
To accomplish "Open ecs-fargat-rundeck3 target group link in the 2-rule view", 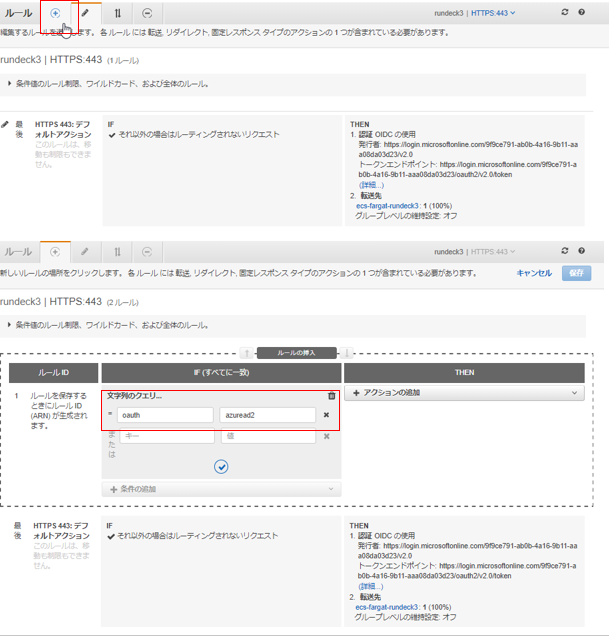I will pyautogui.click(x=387, y=607).
